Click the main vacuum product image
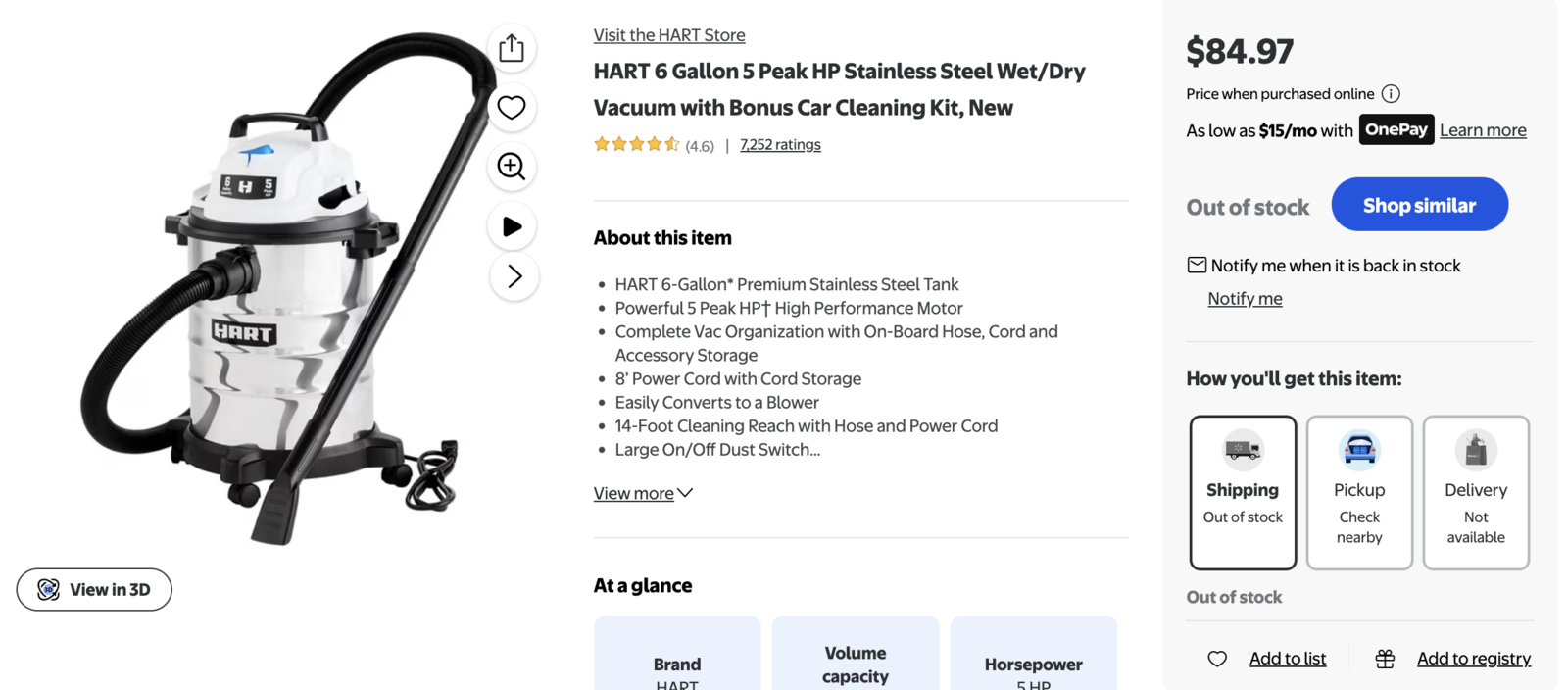The height and width of the screenshot is (690, 1568). 284,294
